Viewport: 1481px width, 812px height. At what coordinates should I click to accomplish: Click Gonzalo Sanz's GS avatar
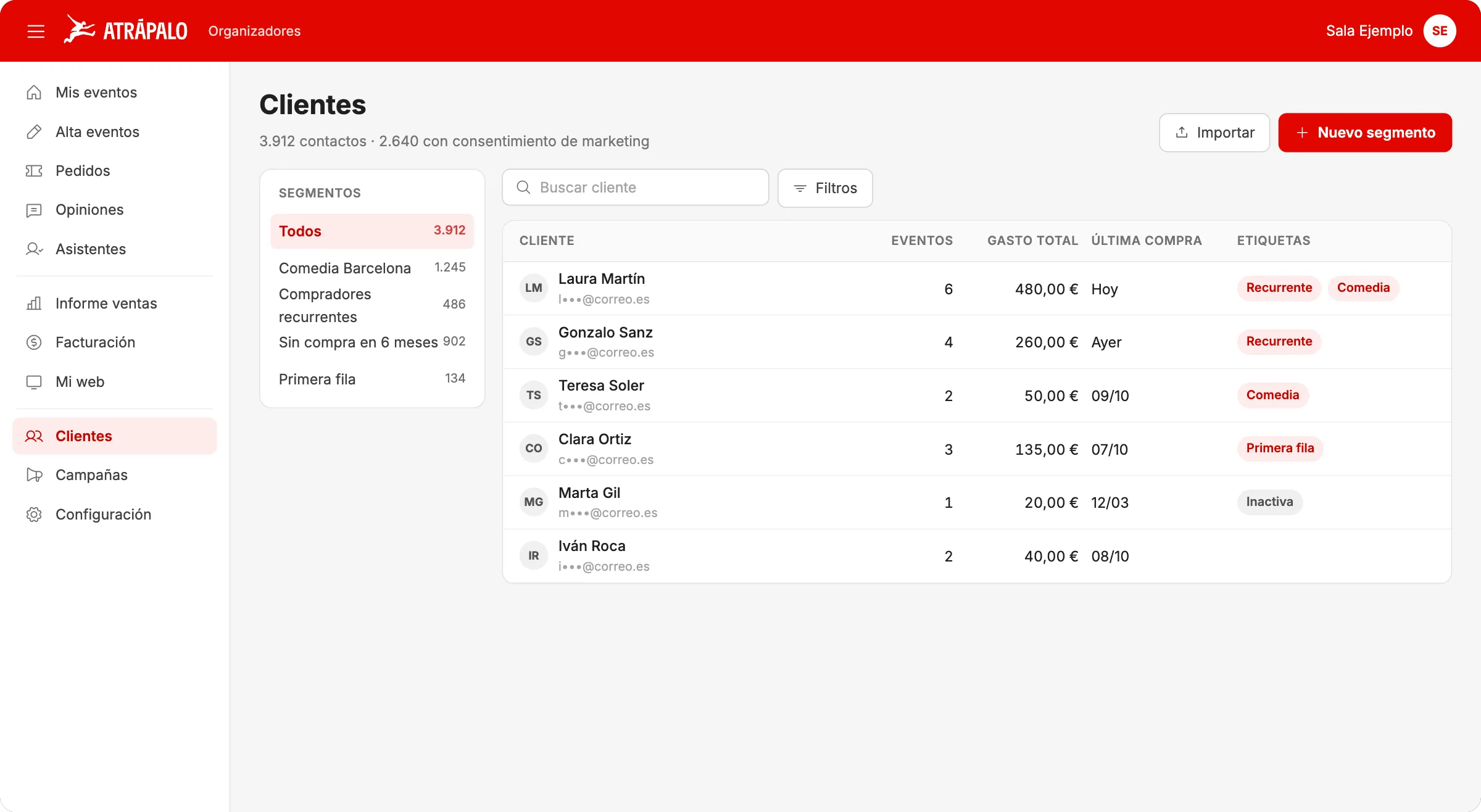(534, 342)
